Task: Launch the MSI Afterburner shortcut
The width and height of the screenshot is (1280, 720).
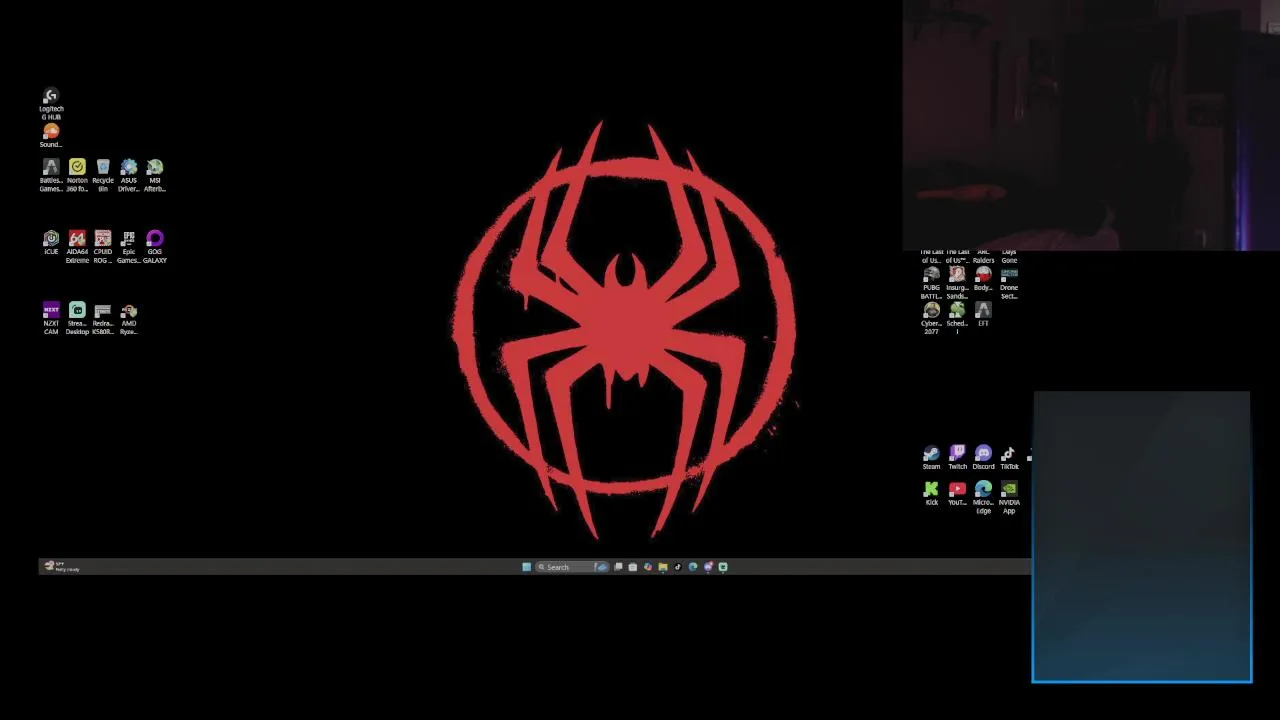Action: [x=155, y=175]
